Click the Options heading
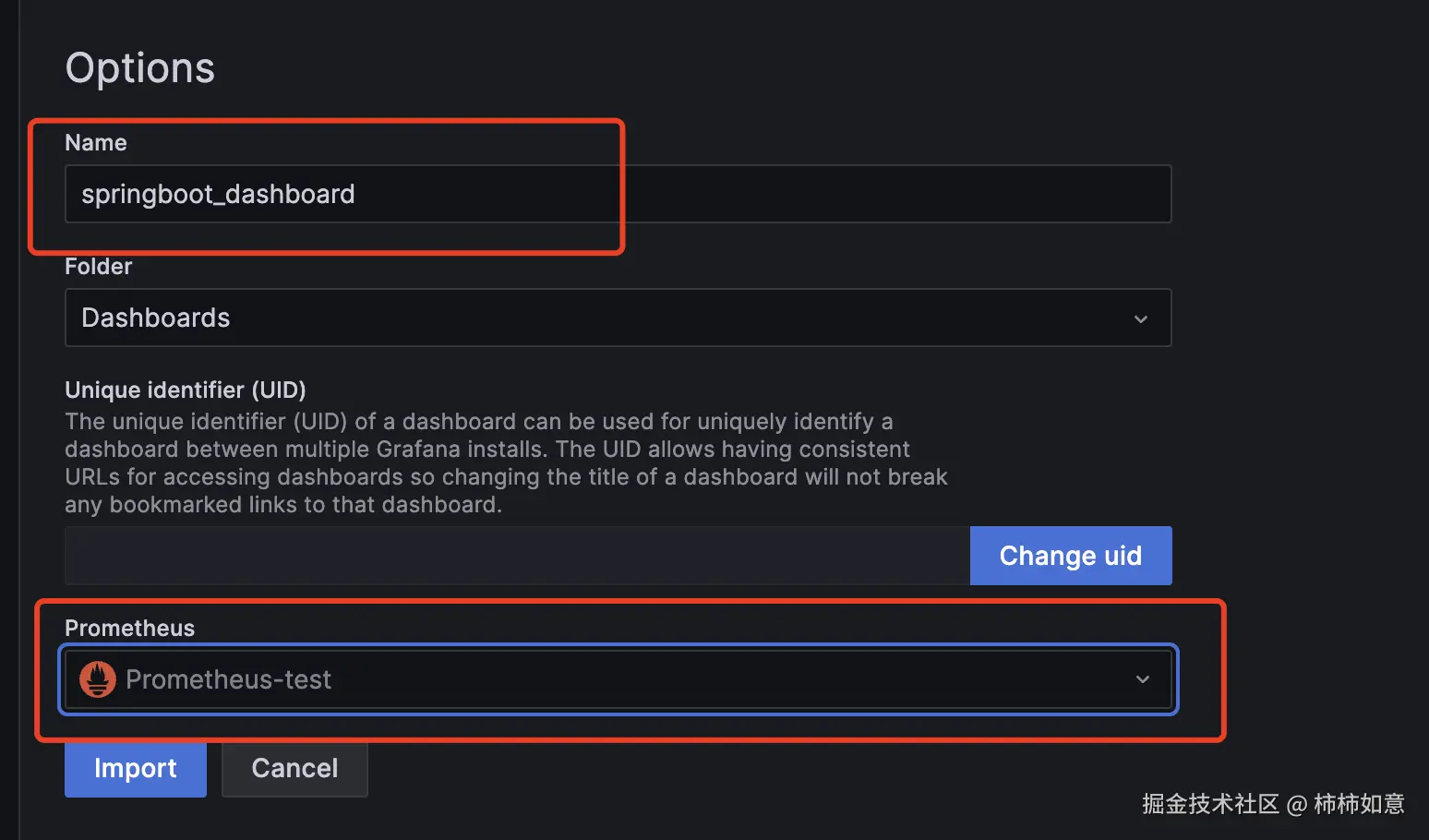1429x840 pixels. 139,66
